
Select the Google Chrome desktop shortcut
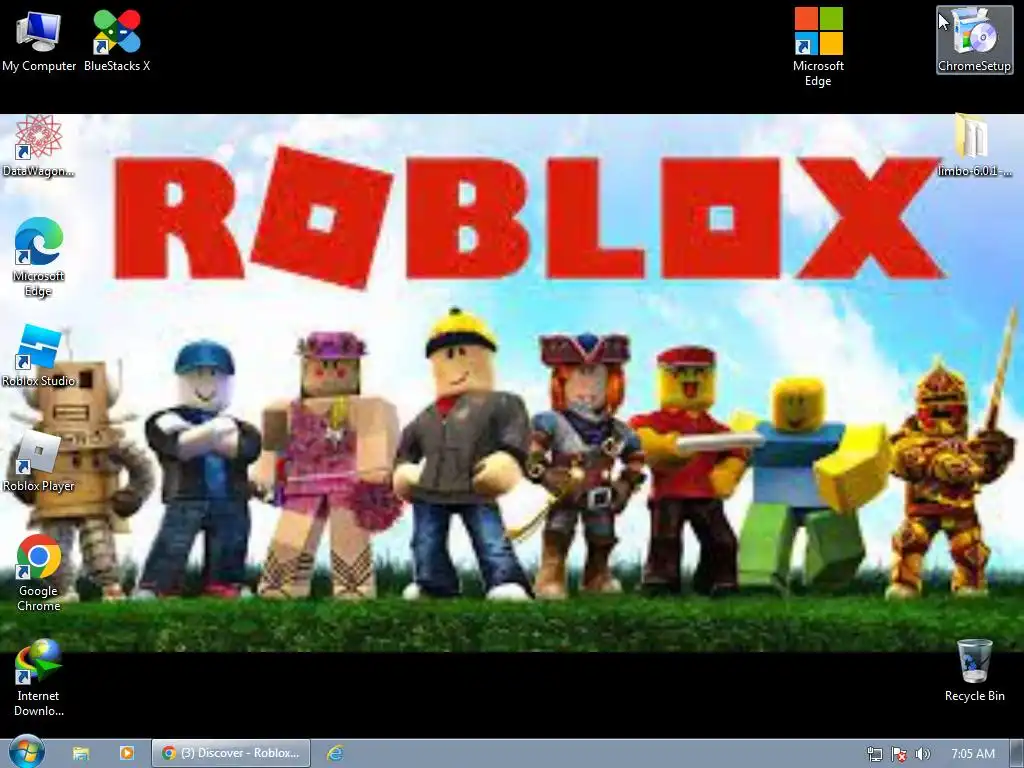tap(39, 573)
